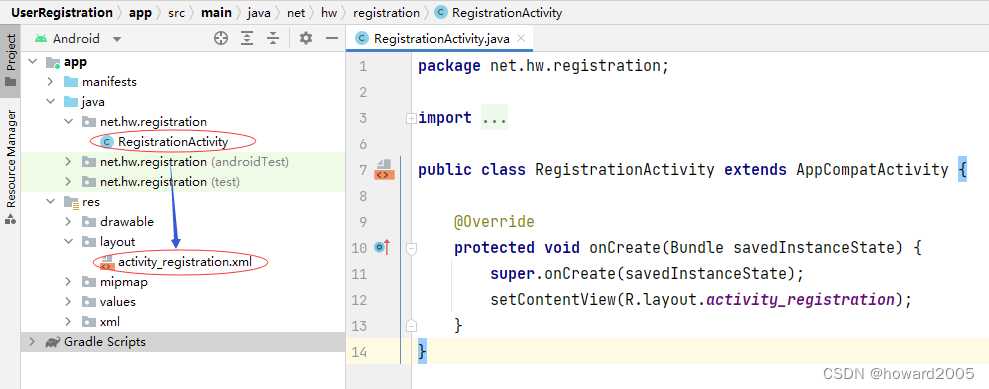Click the override gutter icon on line 10

click(382, 248)
